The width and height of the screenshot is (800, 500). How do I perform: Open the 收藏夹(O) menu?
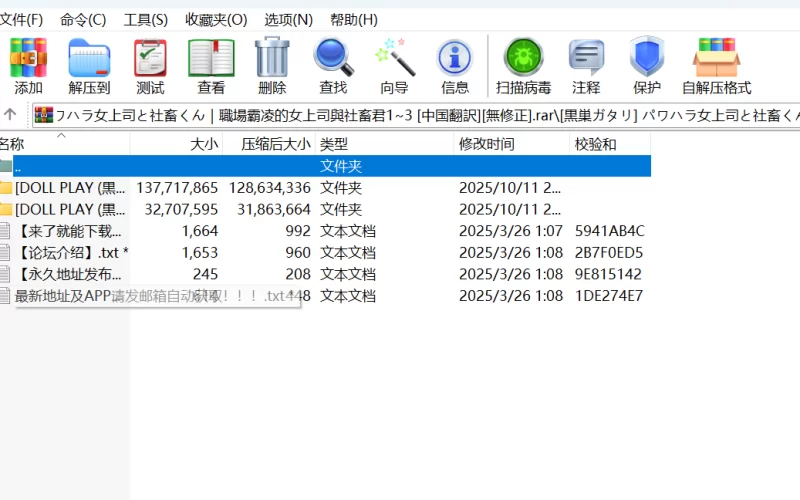216,20
